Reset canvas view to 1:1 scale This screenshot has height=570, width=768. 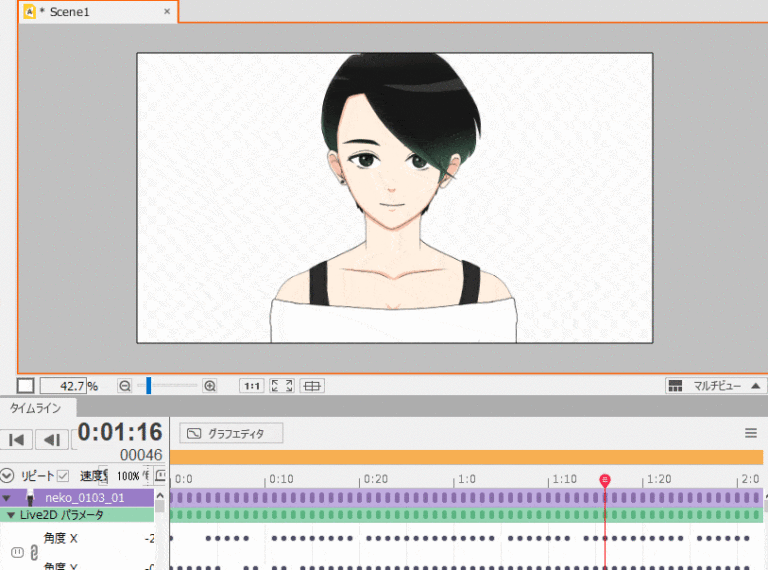pos(251,386)
